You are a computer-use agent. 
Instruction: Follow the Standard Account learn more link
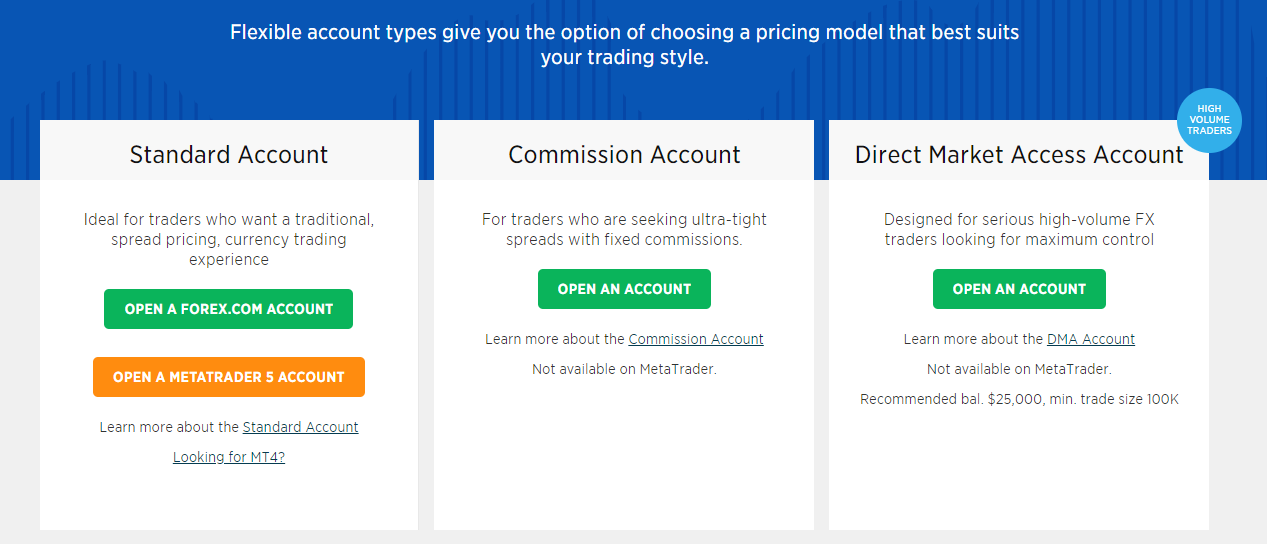coord(300,427)
